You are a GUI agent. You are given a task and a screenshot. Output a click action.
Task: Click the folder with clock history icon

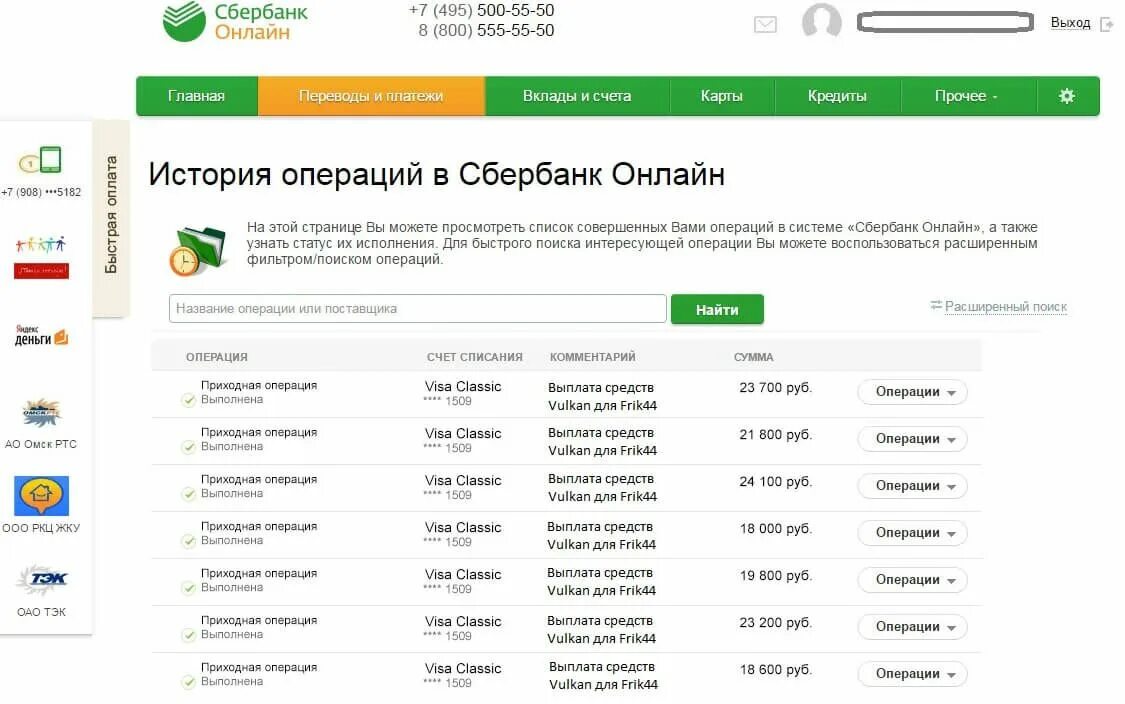[x=197, y=250]
